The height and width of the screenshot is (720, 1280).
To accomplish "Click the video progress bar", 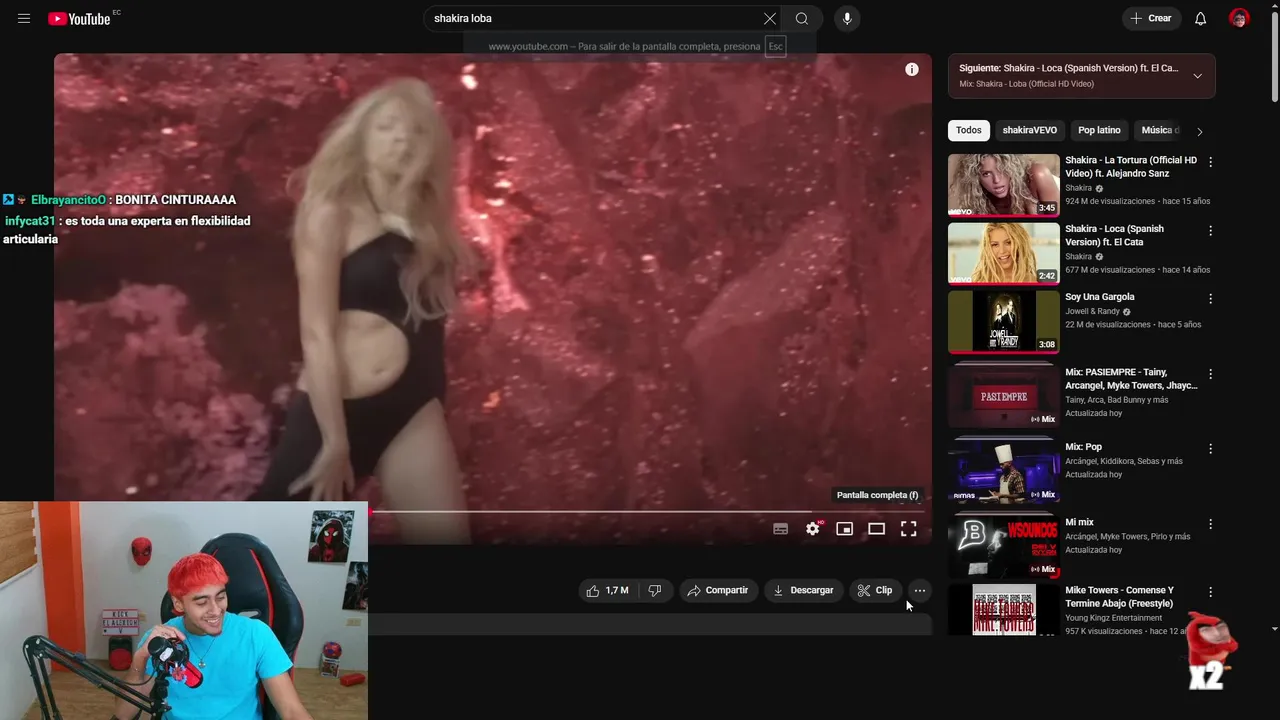I will 647,512.
